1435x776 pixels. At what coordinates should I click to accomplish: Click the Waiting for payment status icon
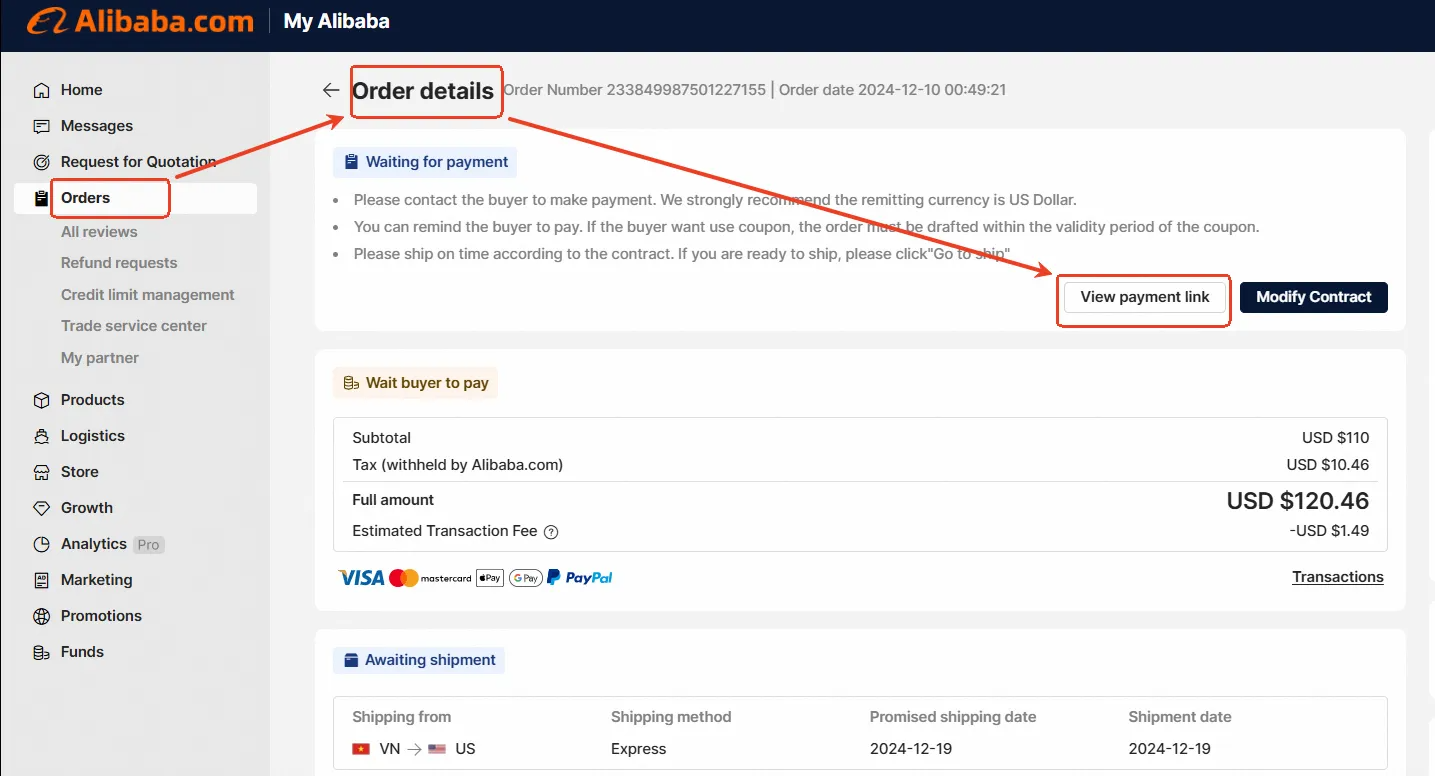pos(351,162)
